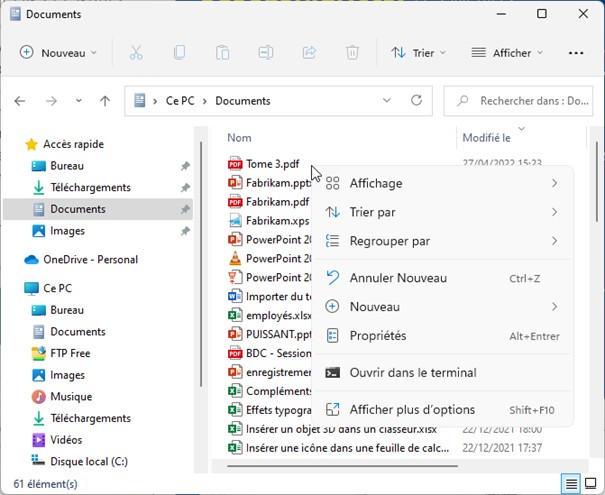Click the Delete trash icon
This screenshot has width=605, height=495.
pos(352,52)
